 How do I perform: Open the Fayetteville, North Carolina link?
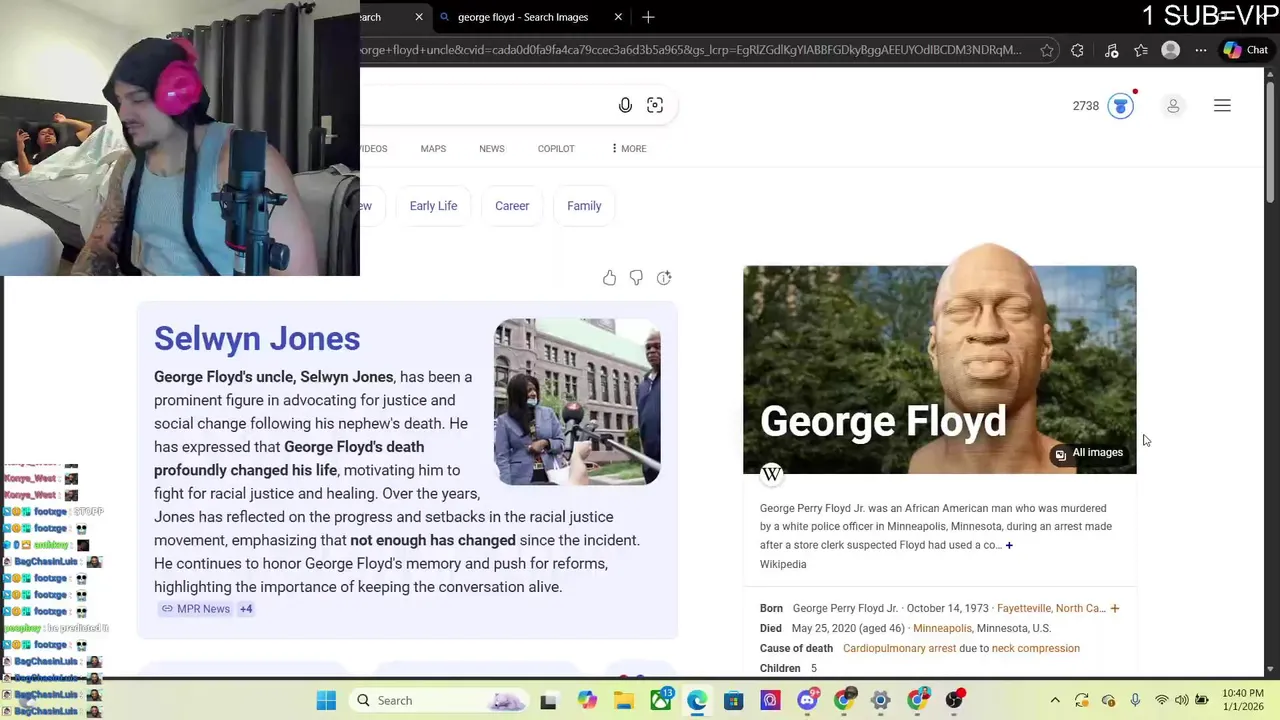(x=1051, y=608)
